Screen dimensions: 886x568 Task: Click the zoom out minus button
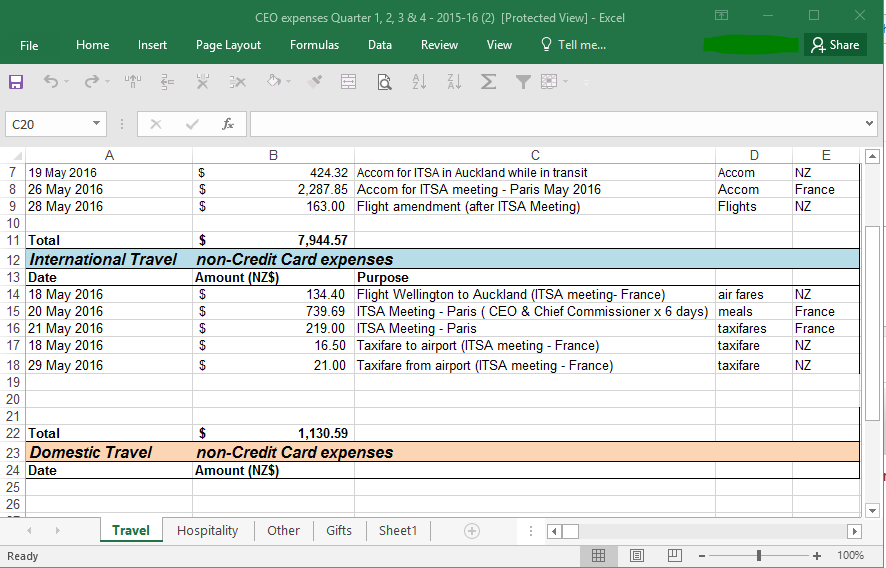[701, 556]
